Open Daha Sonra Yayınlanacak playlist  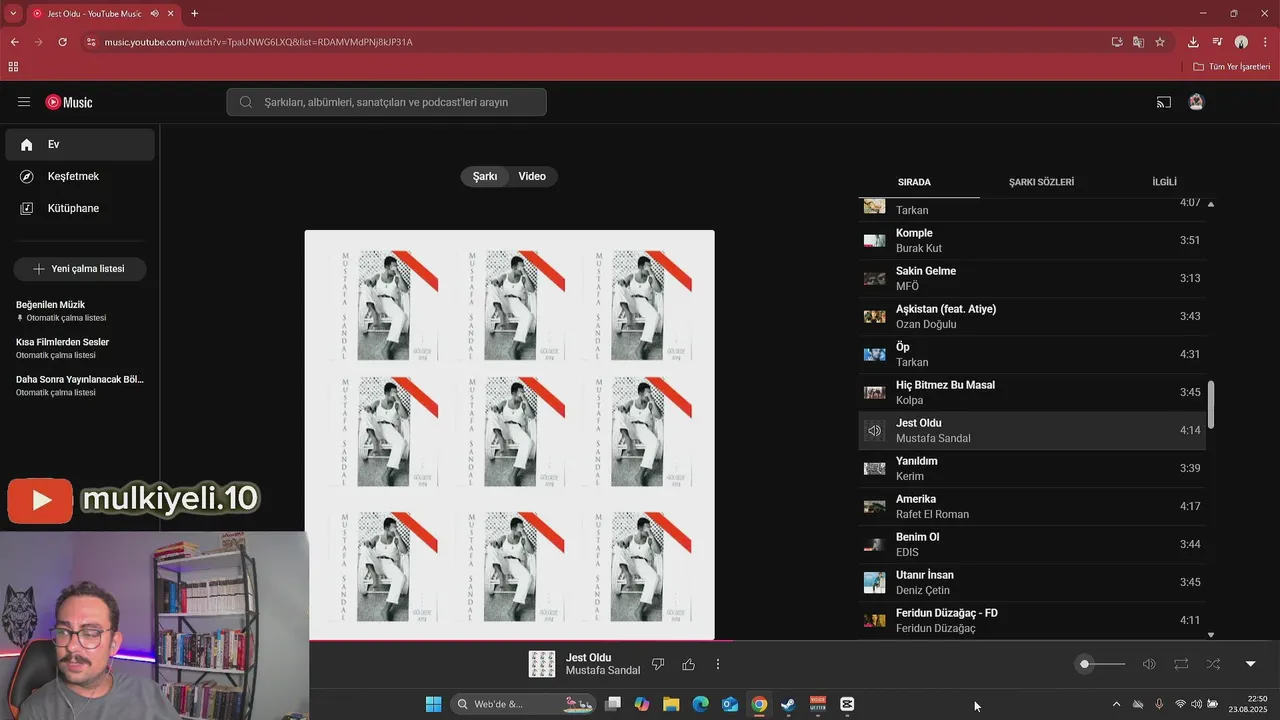[80, 385]
